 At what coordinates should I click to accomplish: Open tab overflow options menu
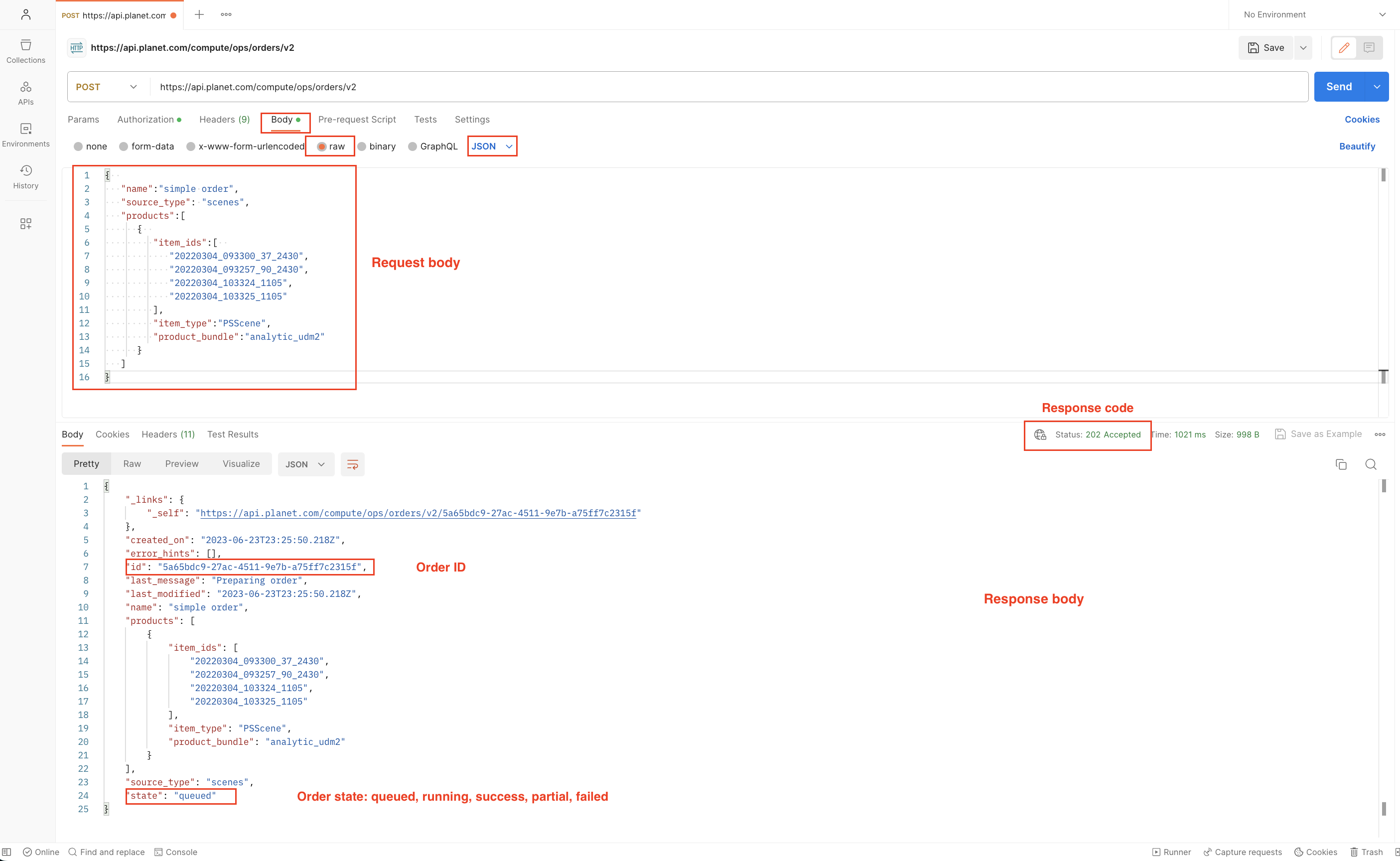coord(226,14)
